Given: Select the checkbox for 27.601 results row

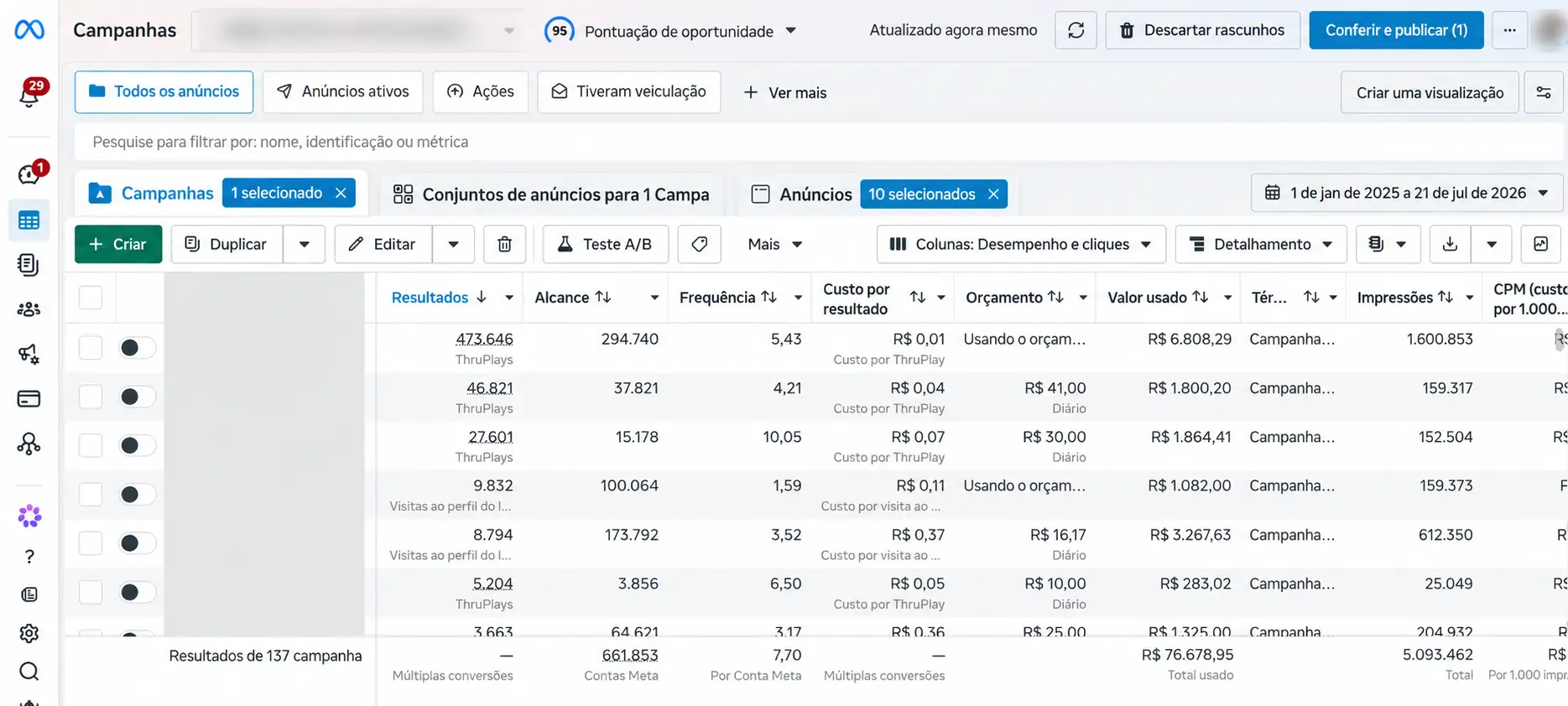Looking at the screenshot, I should [x=91, y=445].
